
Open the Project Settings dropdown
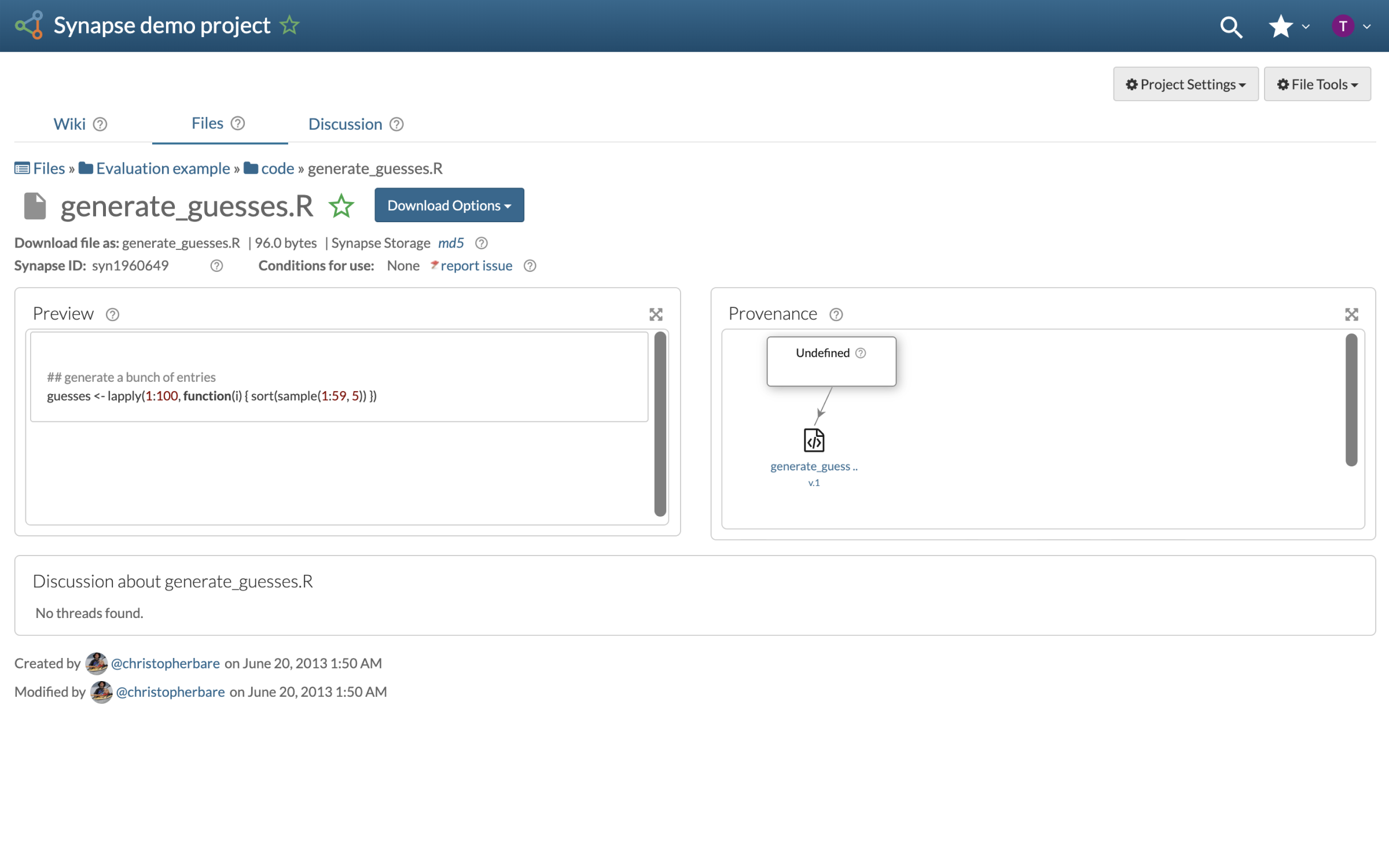1185,84
